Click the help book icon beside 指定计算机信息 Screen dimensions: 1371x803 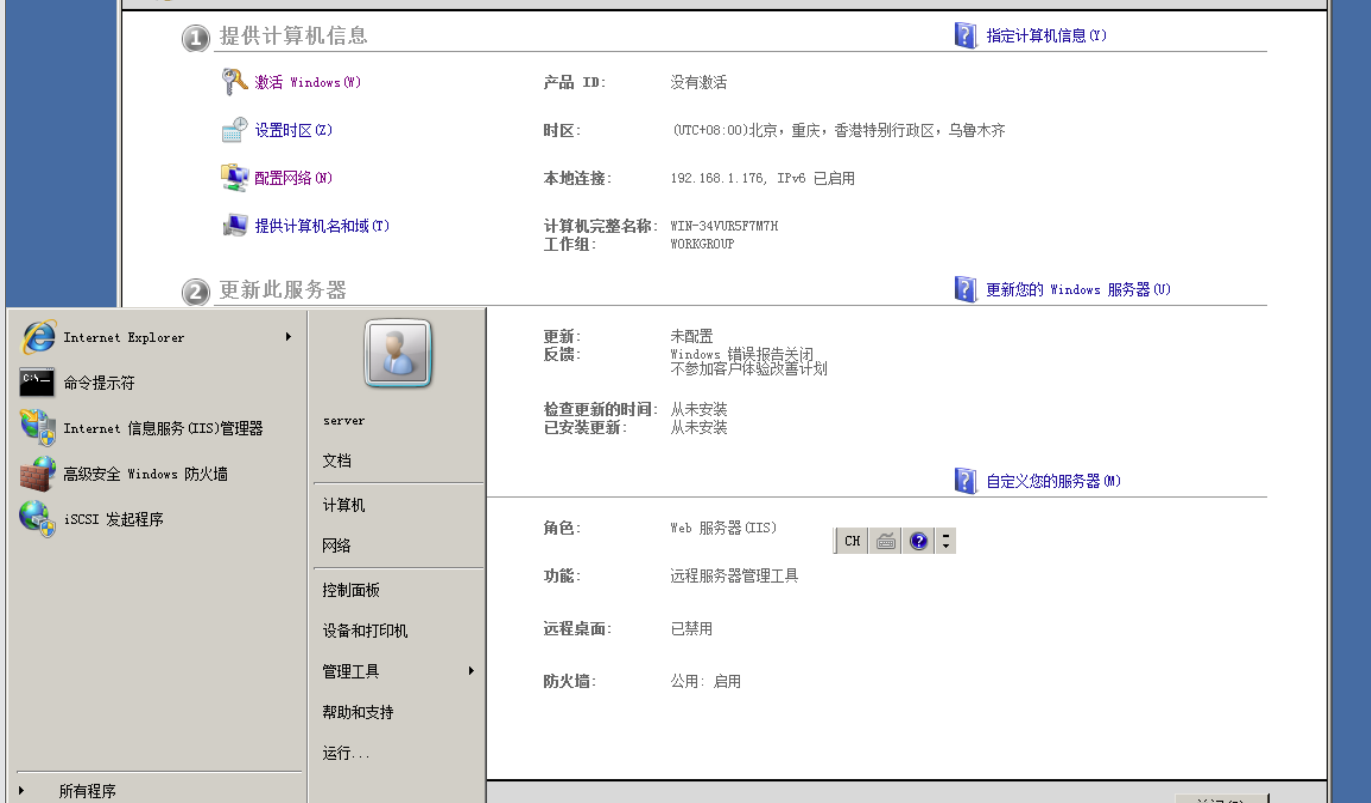pos(965,36)
